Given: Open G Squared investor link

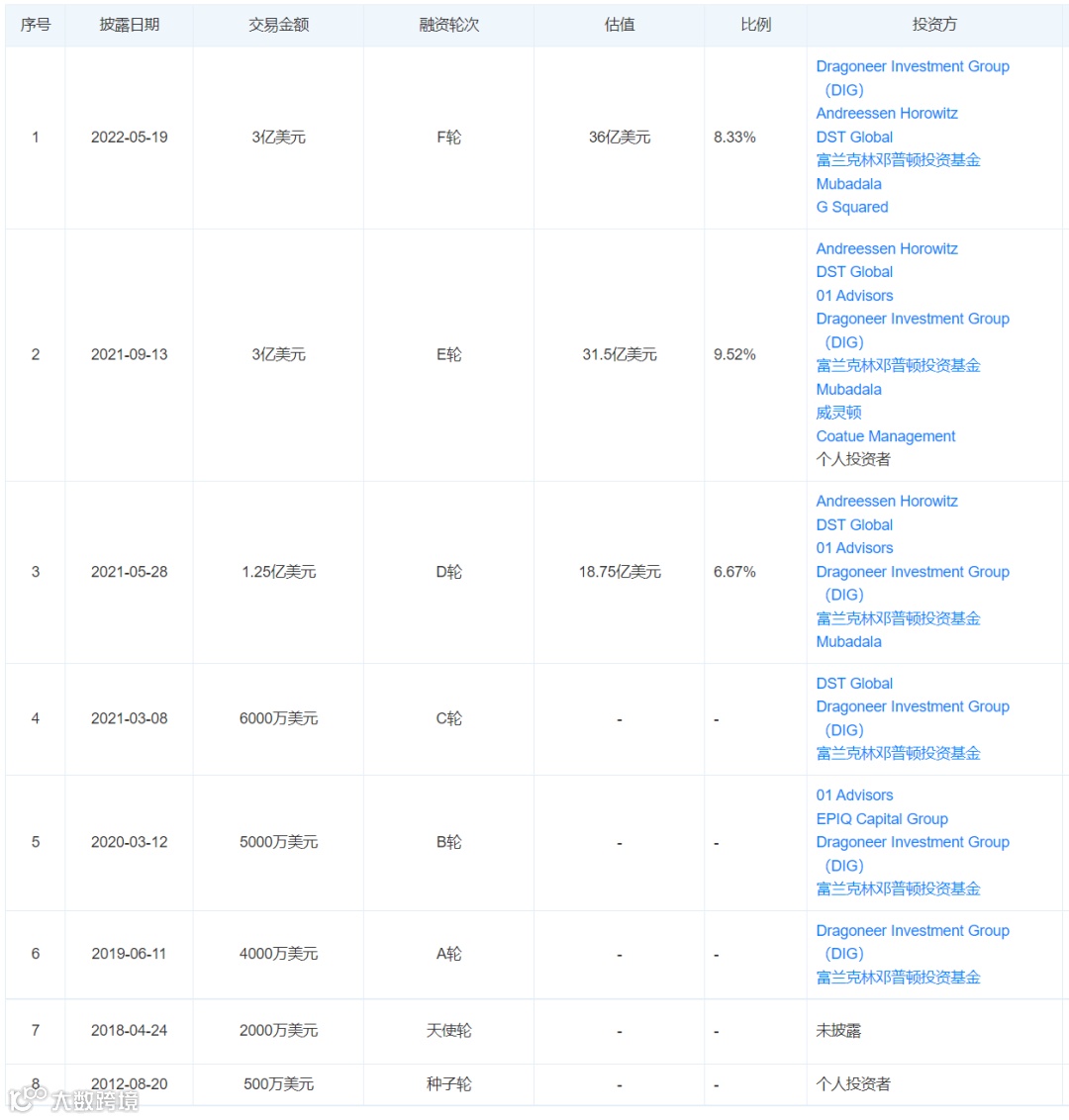Looking at the screenshot, I should click(852, 207).
